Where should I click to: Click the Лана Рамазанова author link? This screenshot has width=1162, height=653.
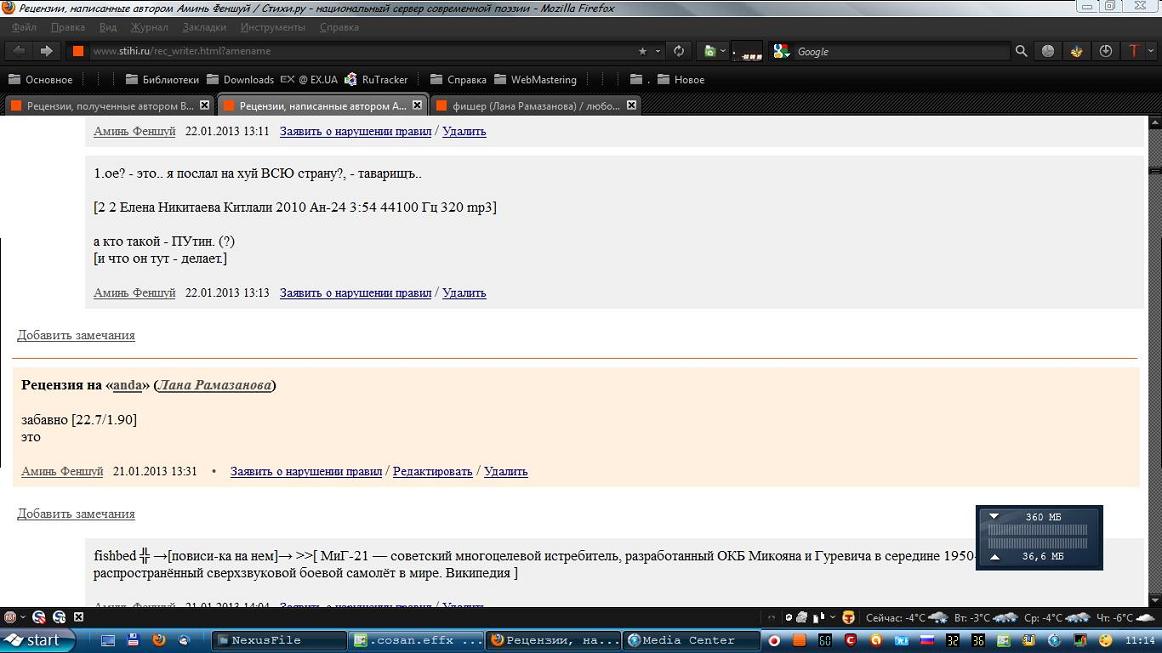[x=215, y=385]
